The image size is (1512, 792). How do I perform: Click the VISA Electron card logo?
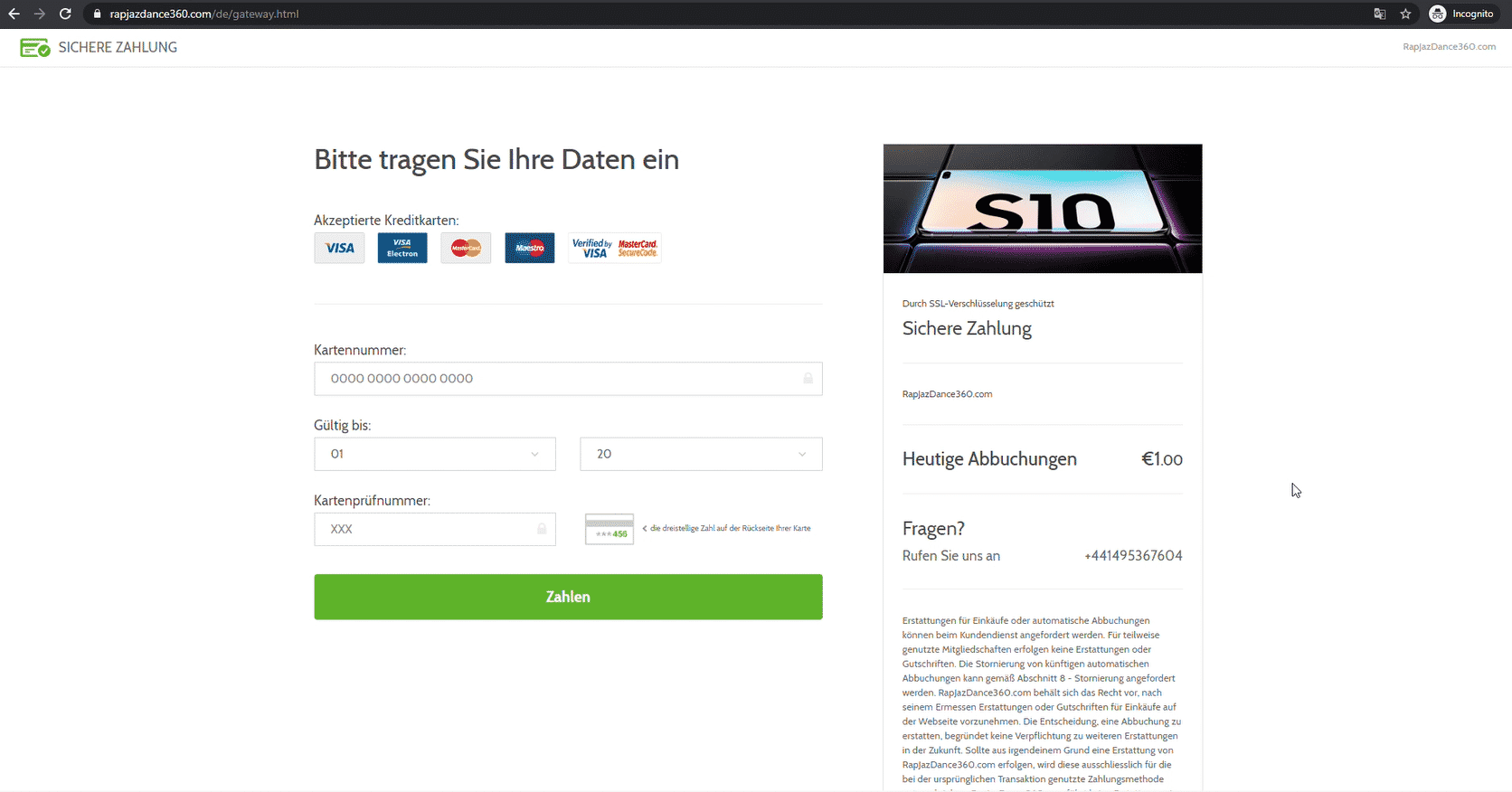coord(402,248)
